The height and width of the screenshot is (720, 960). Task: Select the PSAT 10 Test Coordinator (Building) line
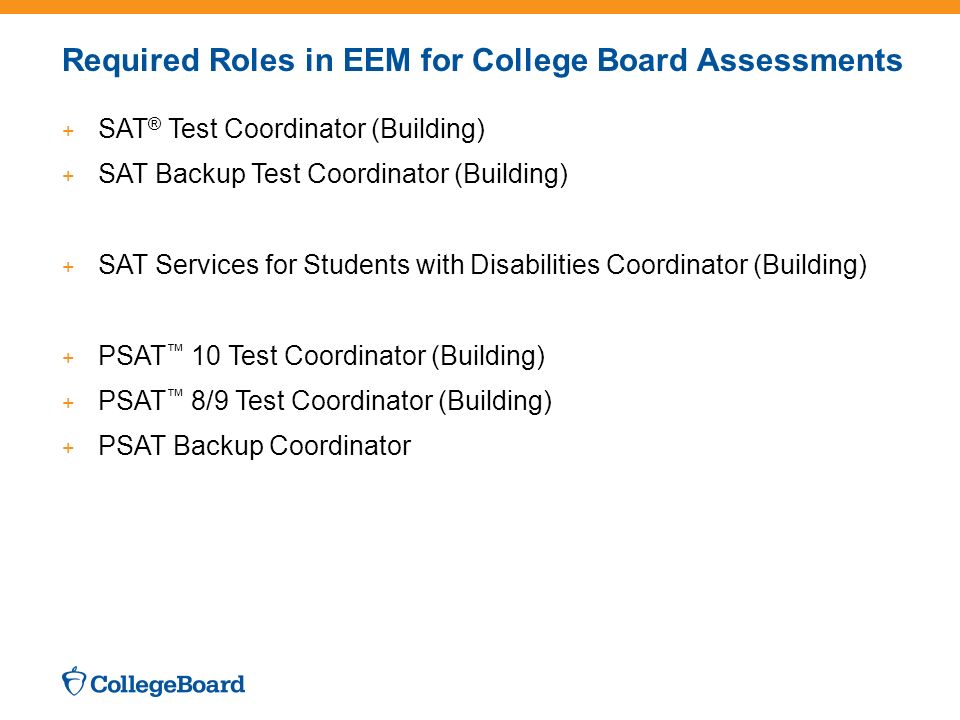click(321, 356)
